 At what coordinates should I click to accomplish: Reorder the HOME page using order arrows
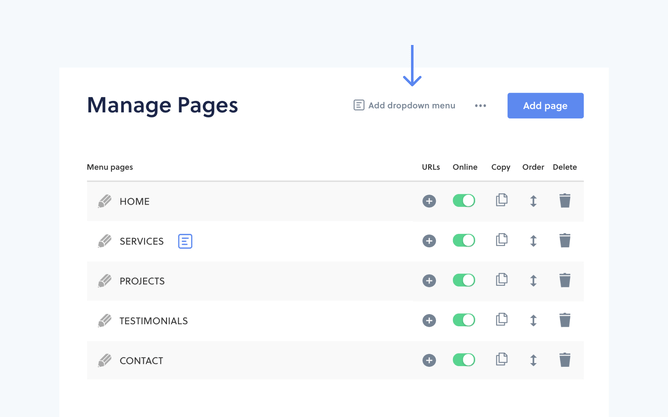[x=533, y=201]
